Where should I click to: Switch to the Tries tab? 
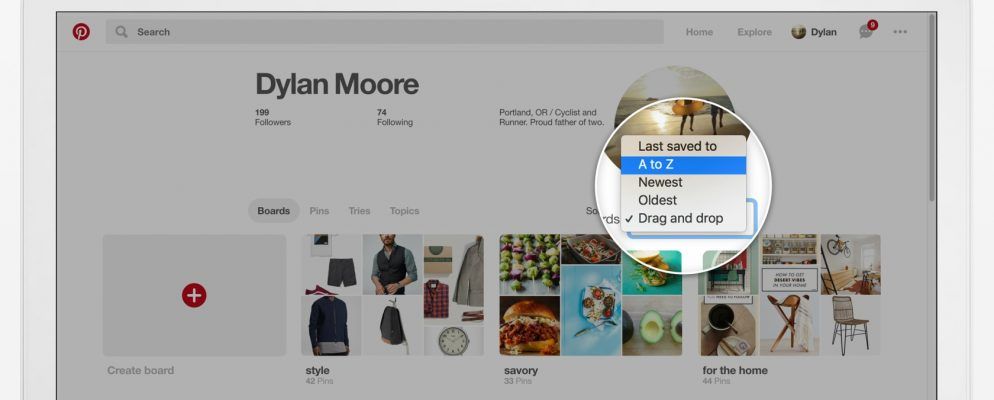coord(359,211)
